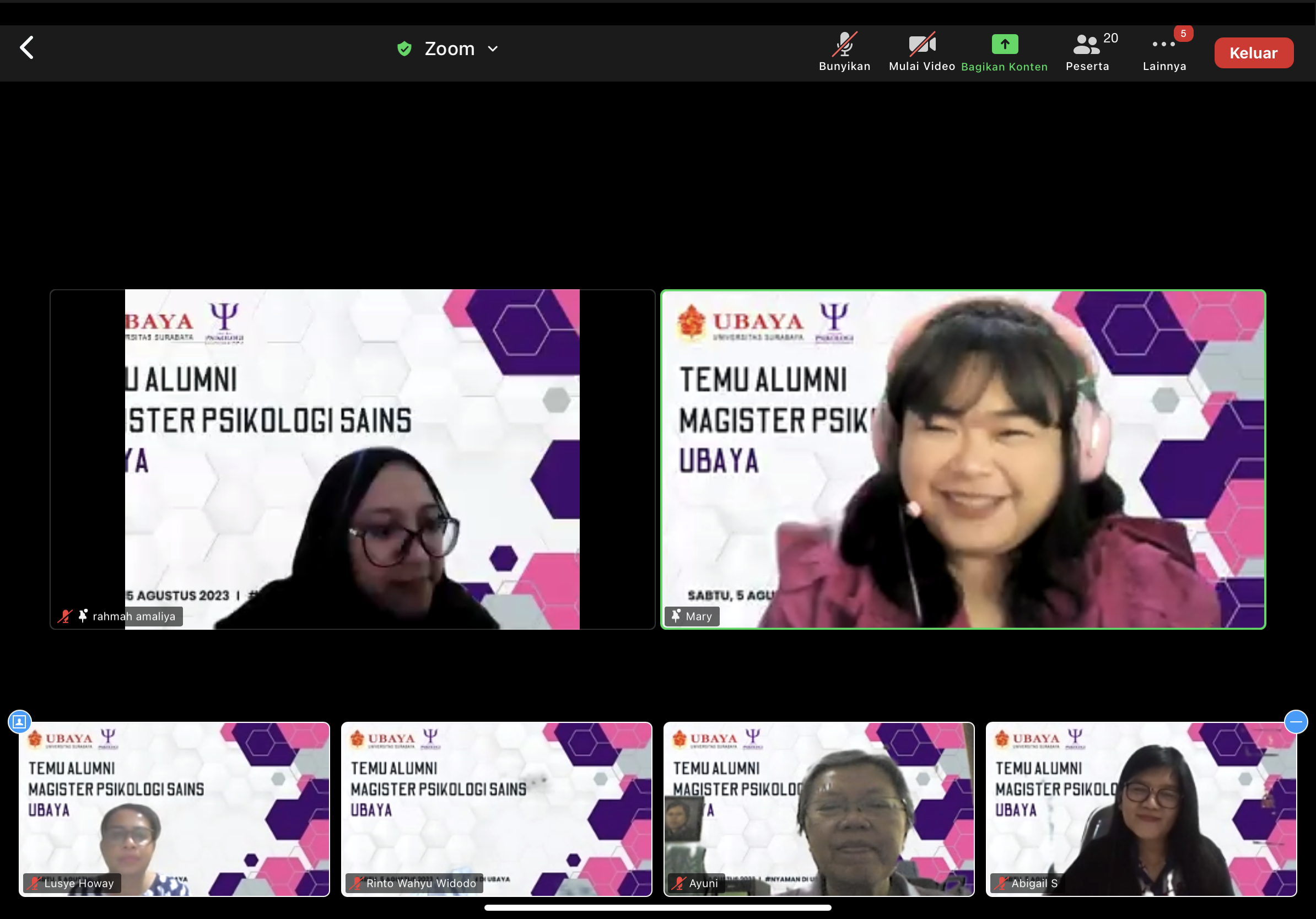
Task: Collapse gallery strip with blue minus button
Action: [1296, 721]
